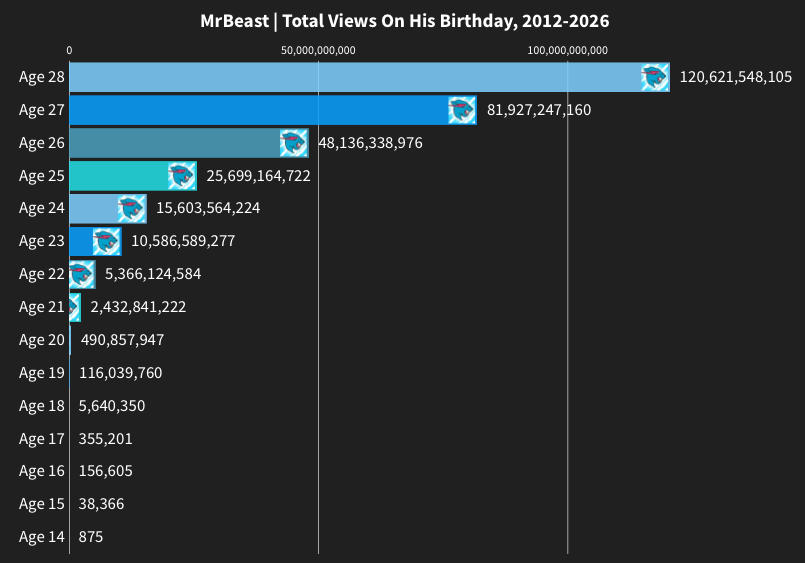Click the 'Age 17' row label
Screen dimensions: 805x563
[x=42, y=439]
